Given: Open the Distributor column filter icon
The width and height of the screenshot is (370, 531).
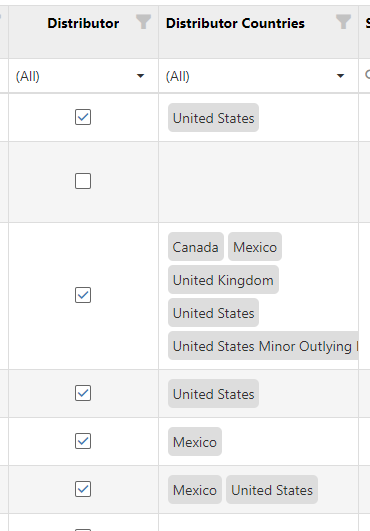Looking at the screenshot, I should click(x=143, y=22).
